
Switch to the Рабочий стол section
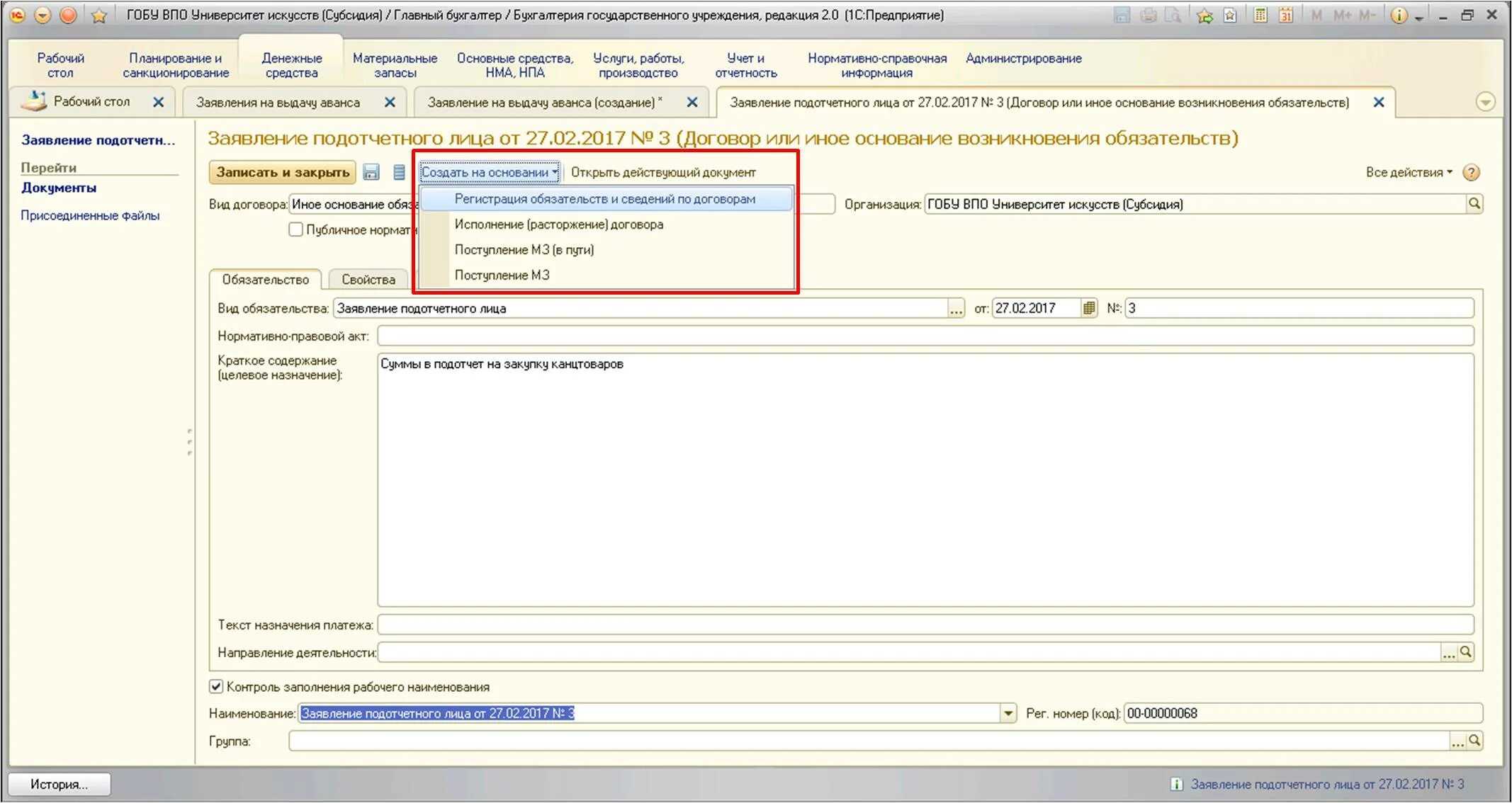click(60, 65)
